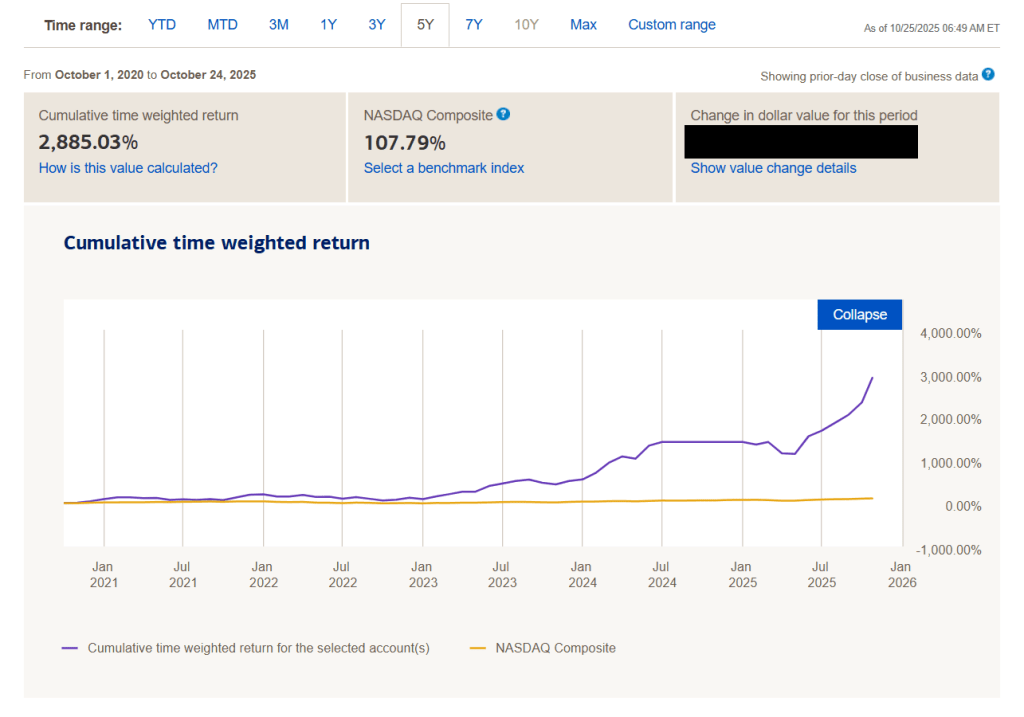Switch to the 3M time range
1024x717 pixels.
[278, 25]
